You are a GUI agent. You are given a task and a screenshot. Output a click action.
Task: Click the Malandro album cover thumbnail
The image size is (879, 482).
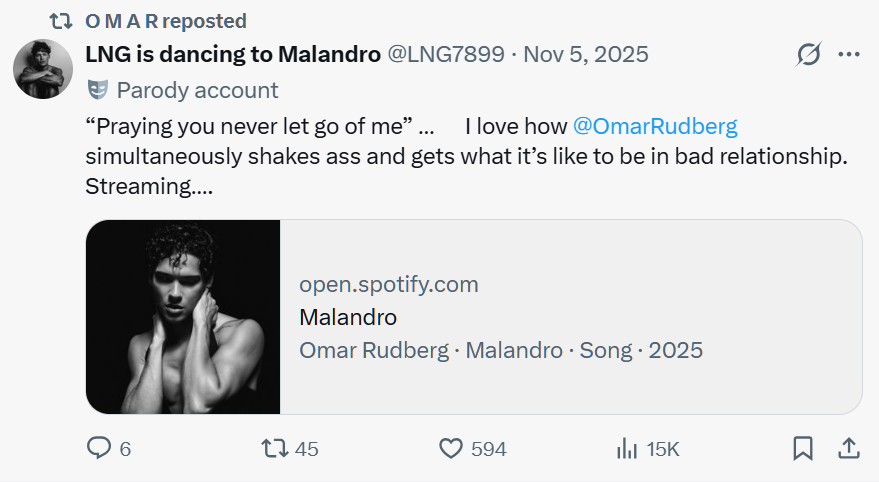[x=183, y=317]
